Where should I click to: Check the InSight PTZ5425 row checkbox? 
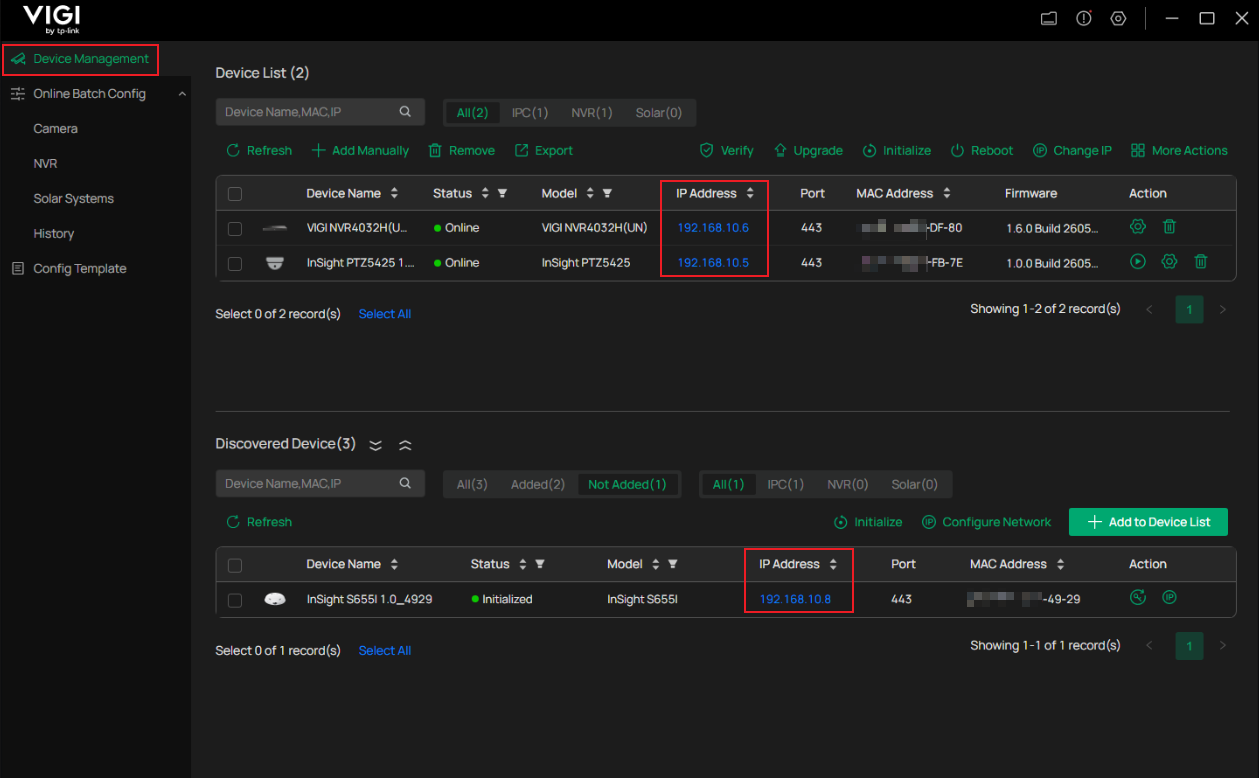coord(235,263)
